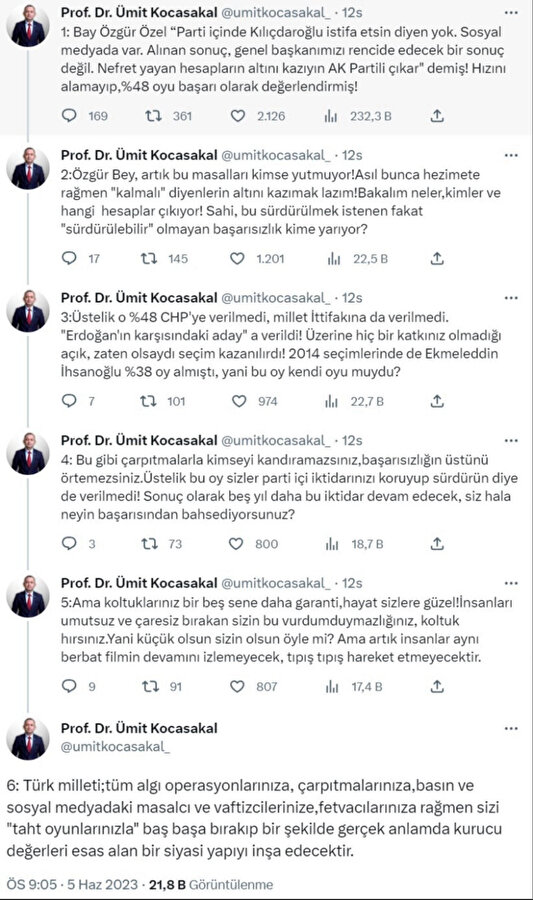Click author name on the second tweet
Screen dimensions: 533x900
click(139, 155)
